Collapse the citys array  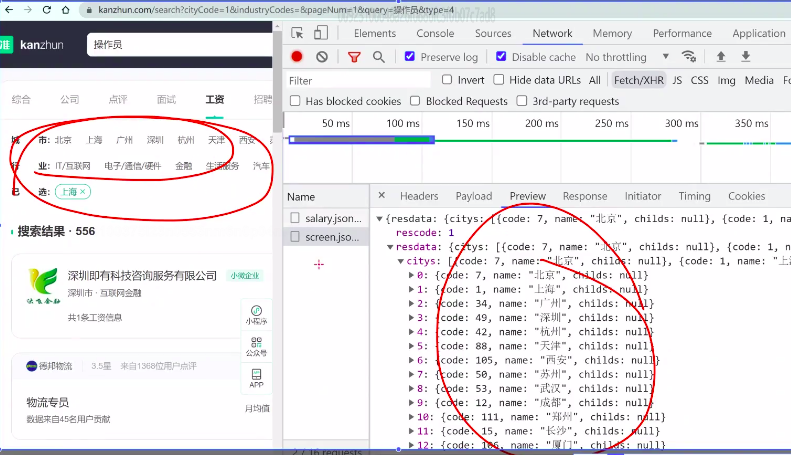[x=401, y=261]
